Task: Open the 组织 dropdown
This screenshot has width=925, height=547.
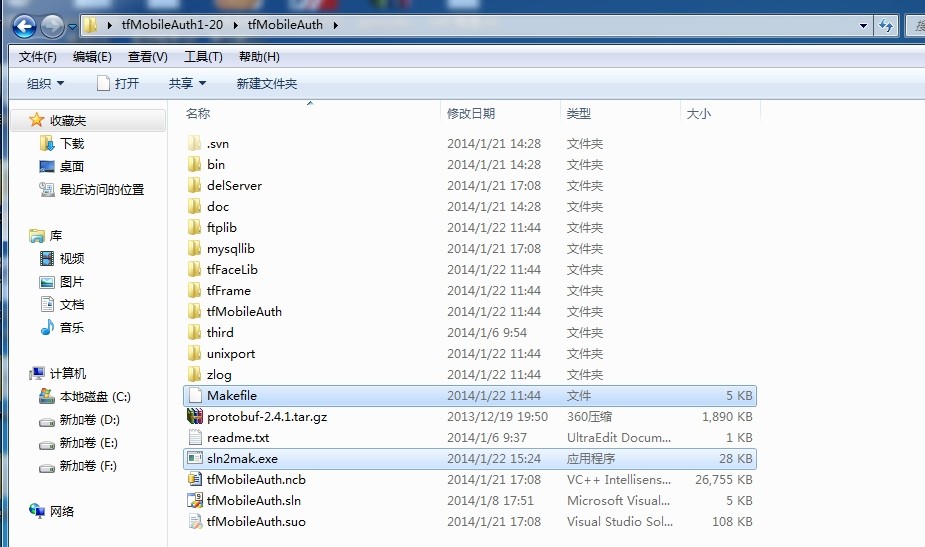Action: (45, 84)
